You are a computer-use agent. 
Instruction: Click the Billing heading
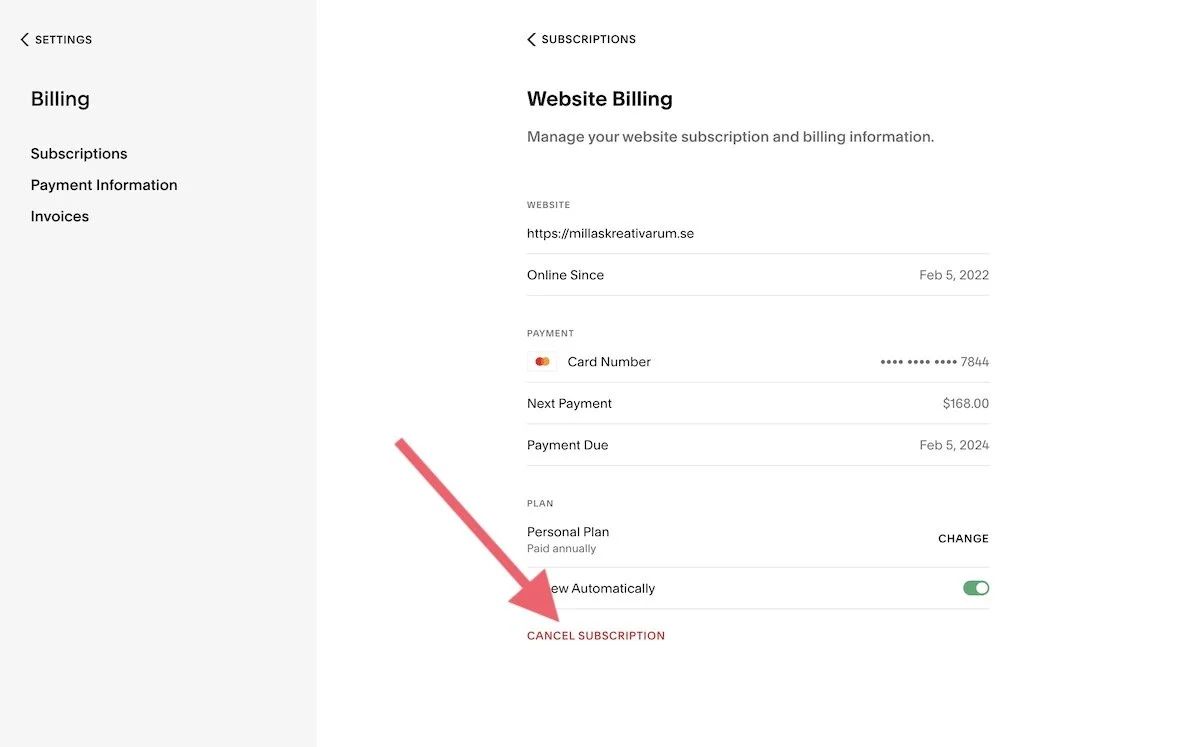point(60,98)
